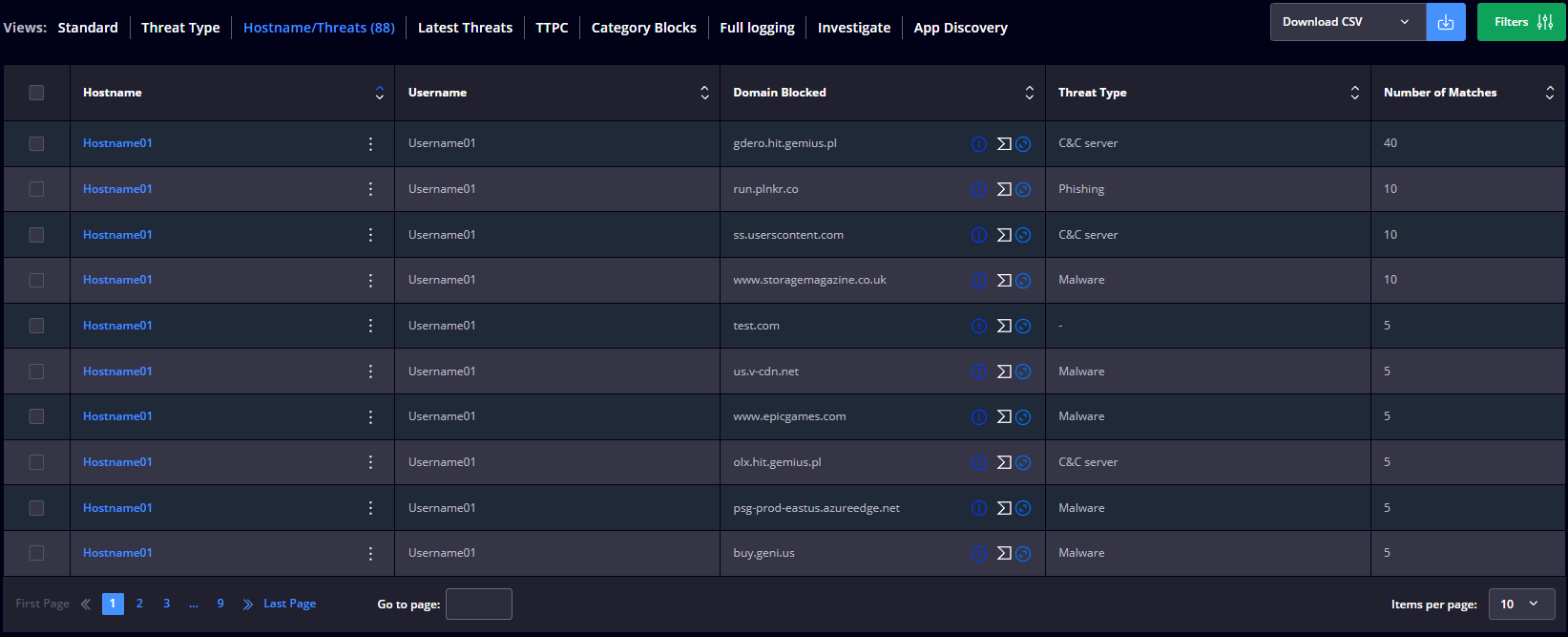This screenshot has height=637, width=1568.
Task: Sort by Hostname column arrows
Action: pyautogui.click(x=380, y=93)
